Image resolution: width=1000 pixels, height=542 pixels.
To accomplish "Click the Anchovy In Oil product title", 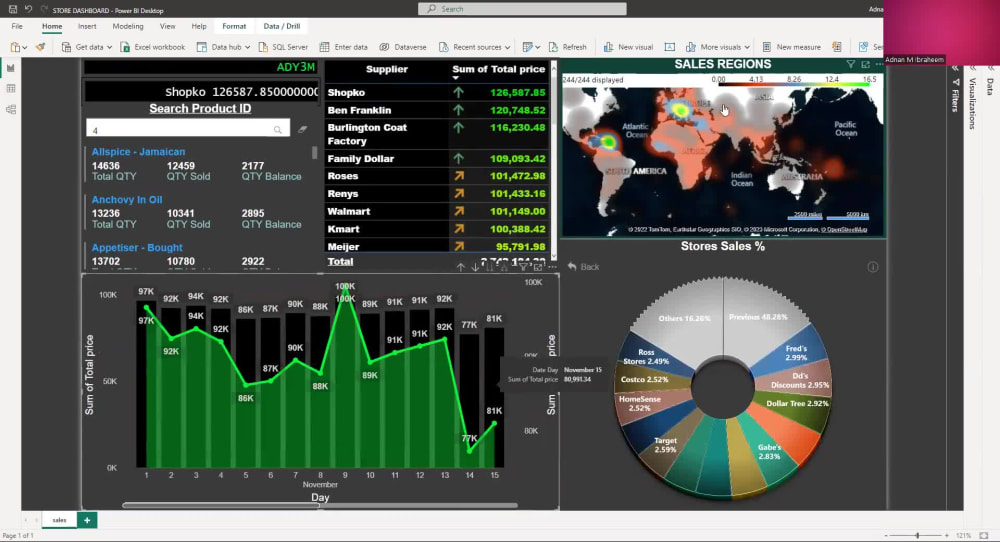I will (127, 200).
